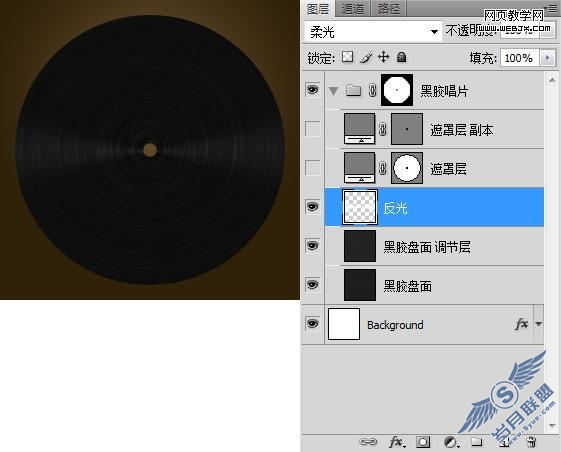This screenshot has width=561, height=452.
Task: Switch to the 通道 tab
Action: pyautogui.click(x=352, y=9)
